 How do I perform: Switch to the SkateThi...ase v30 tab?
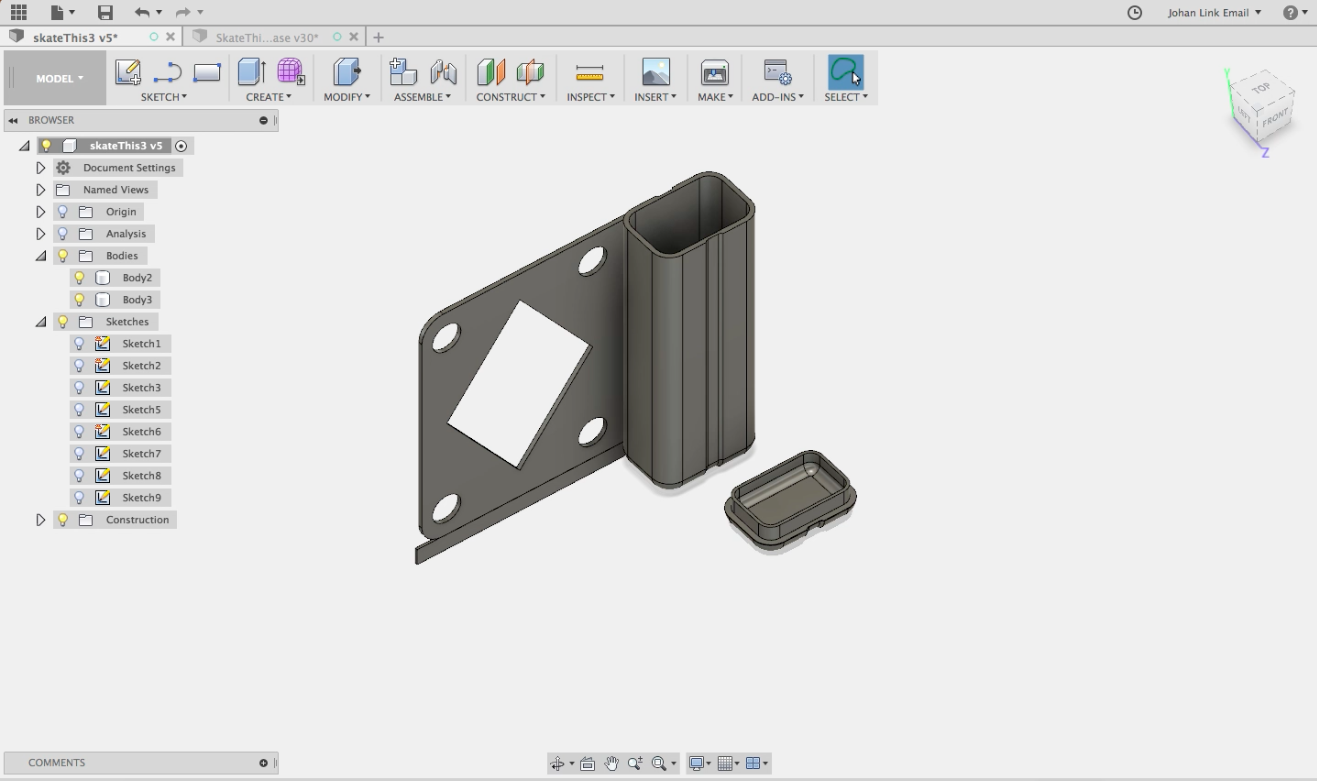[267, 38]
